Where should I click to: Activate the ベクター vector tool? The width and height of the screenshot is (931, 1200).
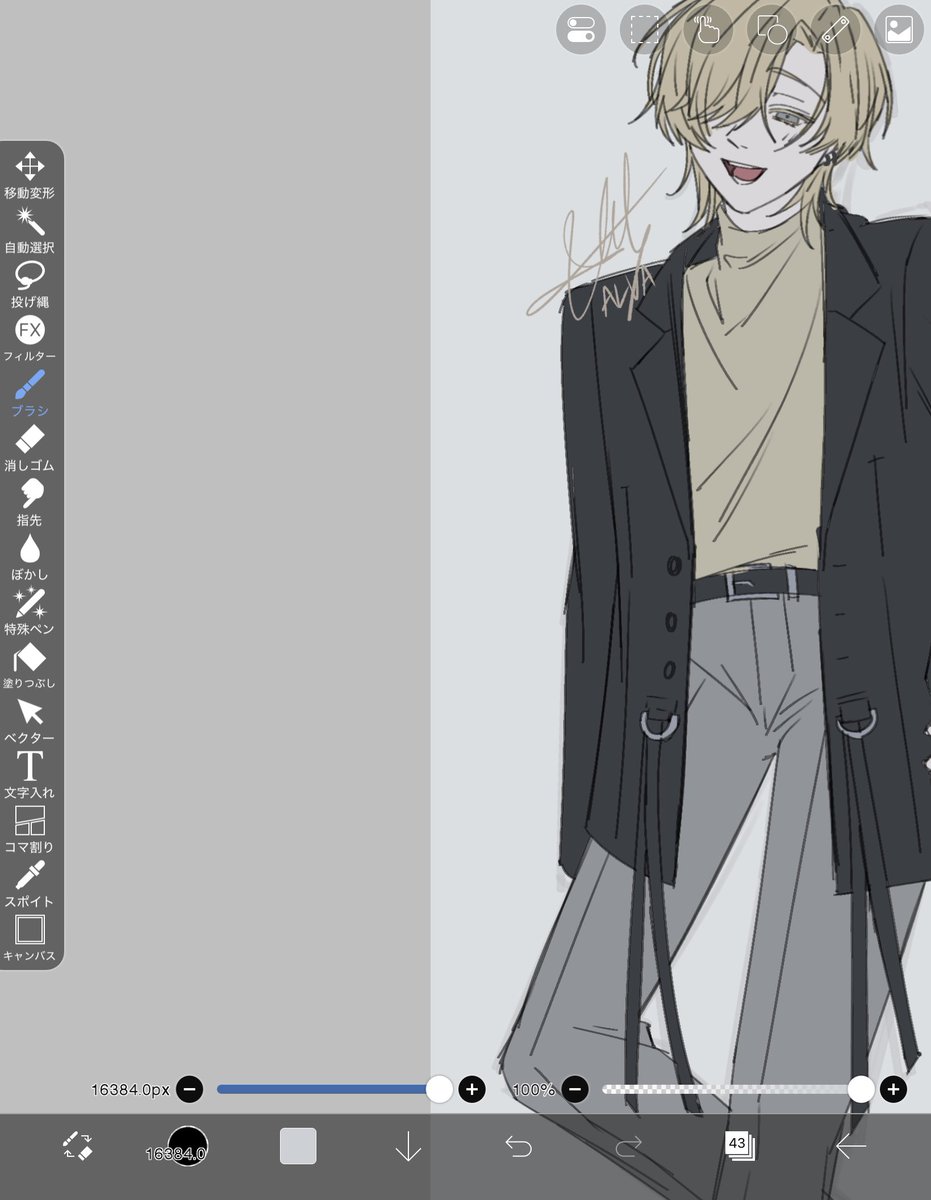[29, 720]
